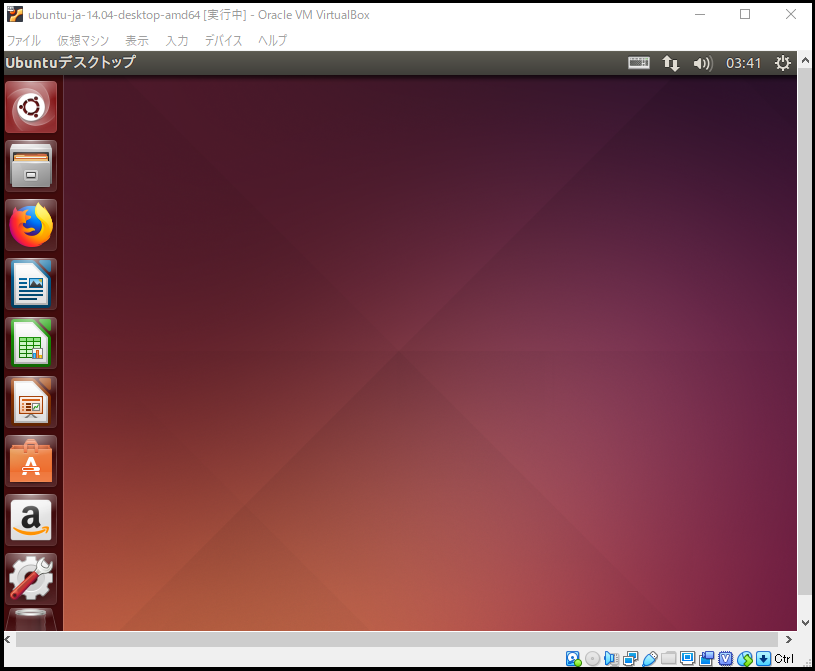Open the 表示 menu
Image resolution: width=815 pixels, height=671 pixels.
(x=137, y=41)
